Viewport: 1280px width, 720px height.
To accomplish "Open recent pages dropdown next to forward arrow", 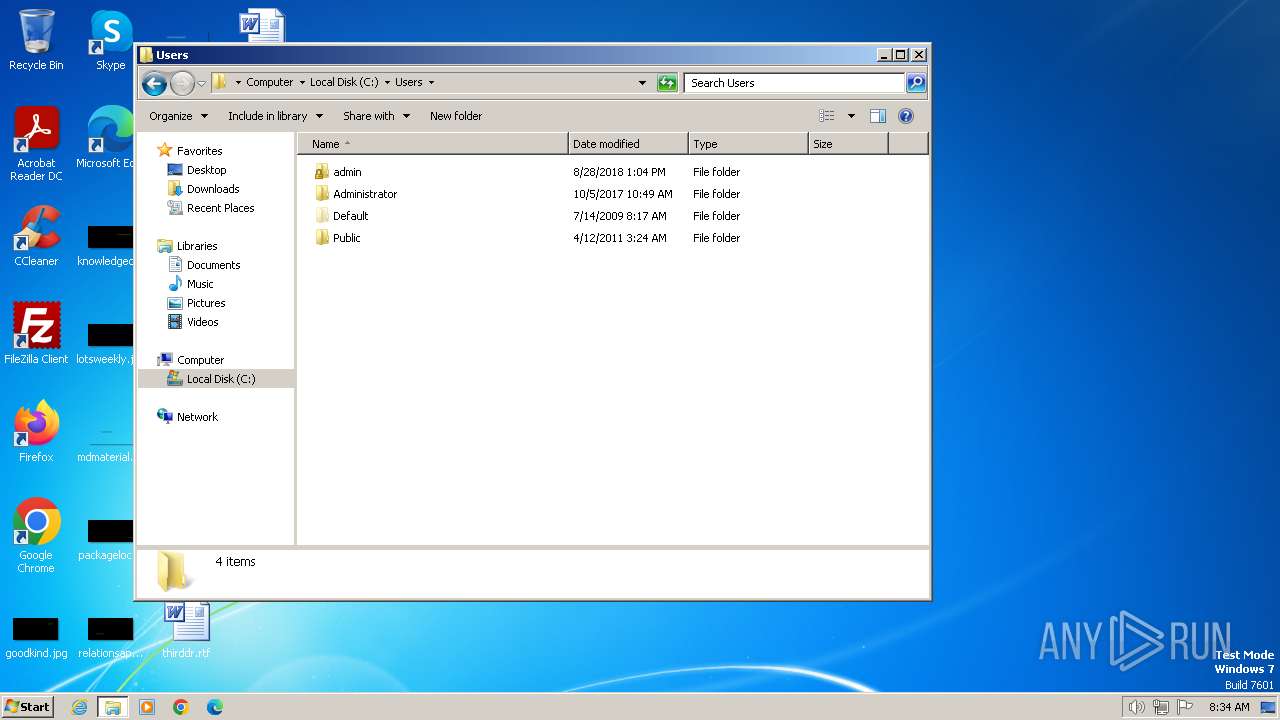I will [x=201, y=83].
